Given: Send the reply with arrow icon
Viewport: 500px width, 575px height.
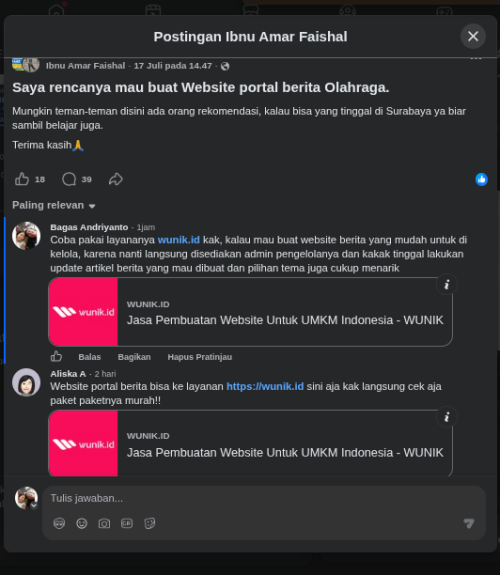Looking at the screenshot, I should (x=469, y=523).
